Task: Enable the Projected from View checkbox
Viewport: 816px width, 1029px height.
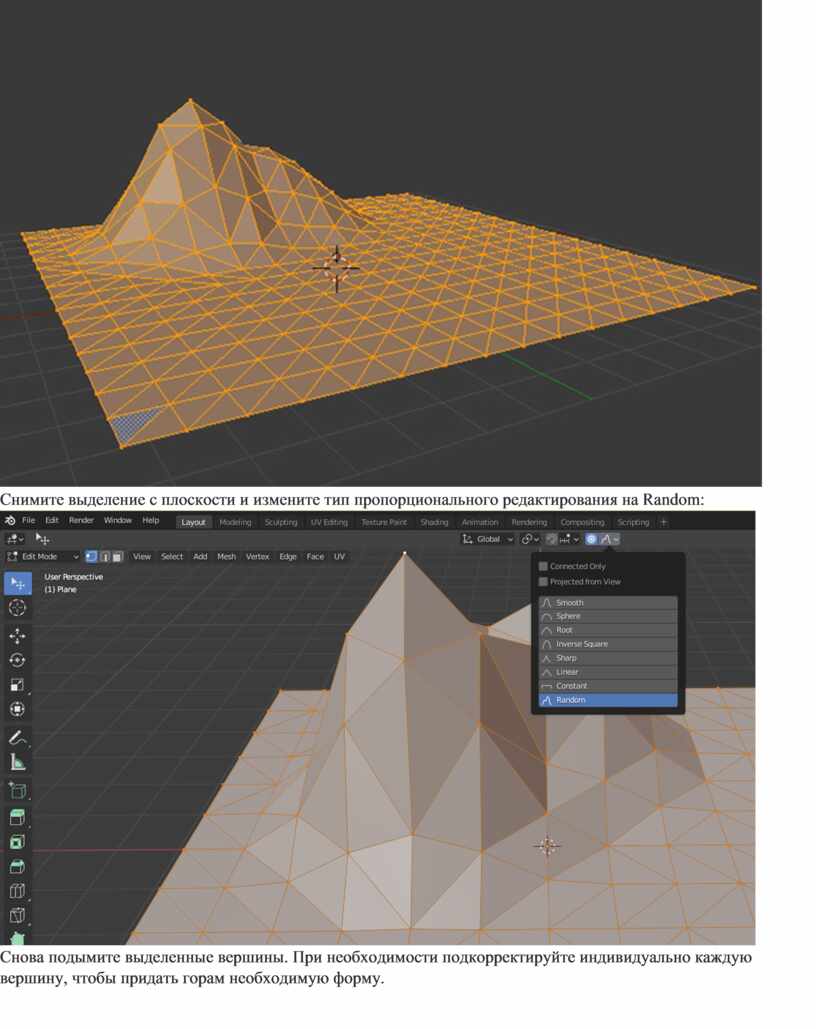Action: coord(543,581)
